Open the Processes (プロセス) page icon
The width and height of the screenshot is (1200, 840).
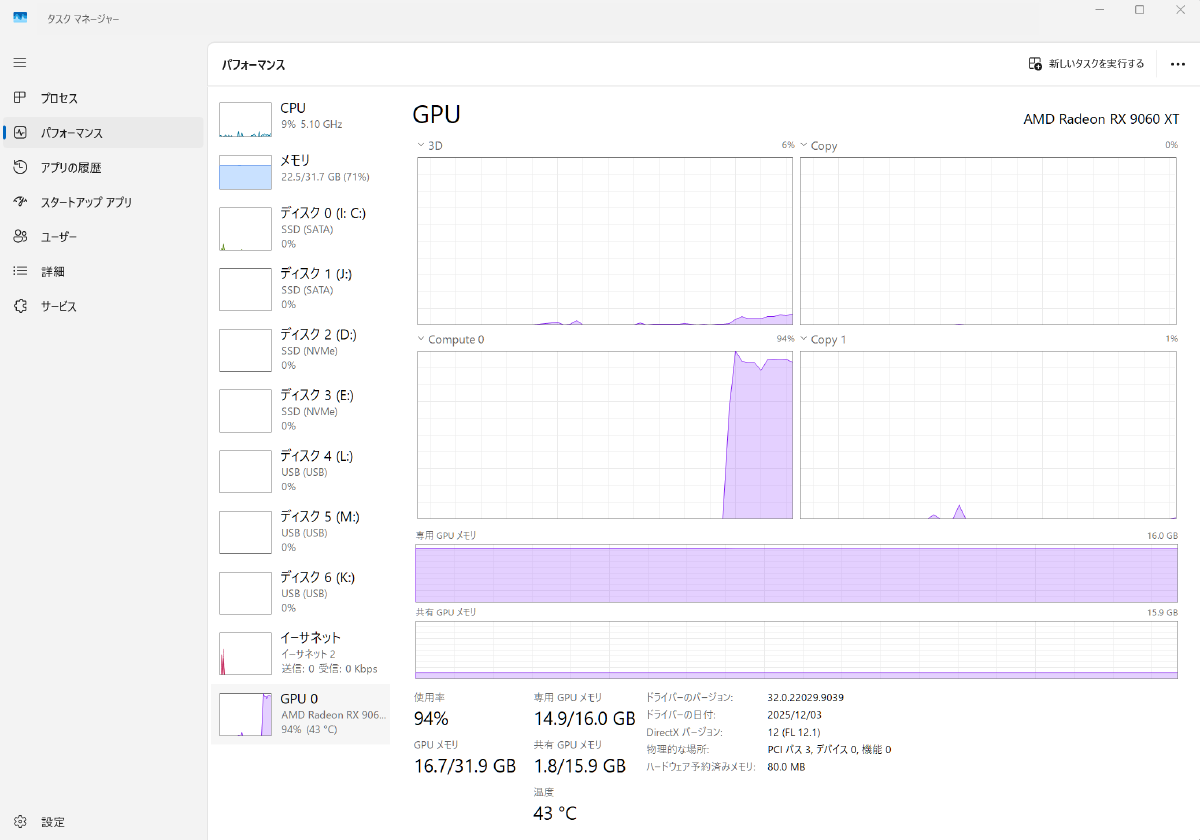pos(22,97)
